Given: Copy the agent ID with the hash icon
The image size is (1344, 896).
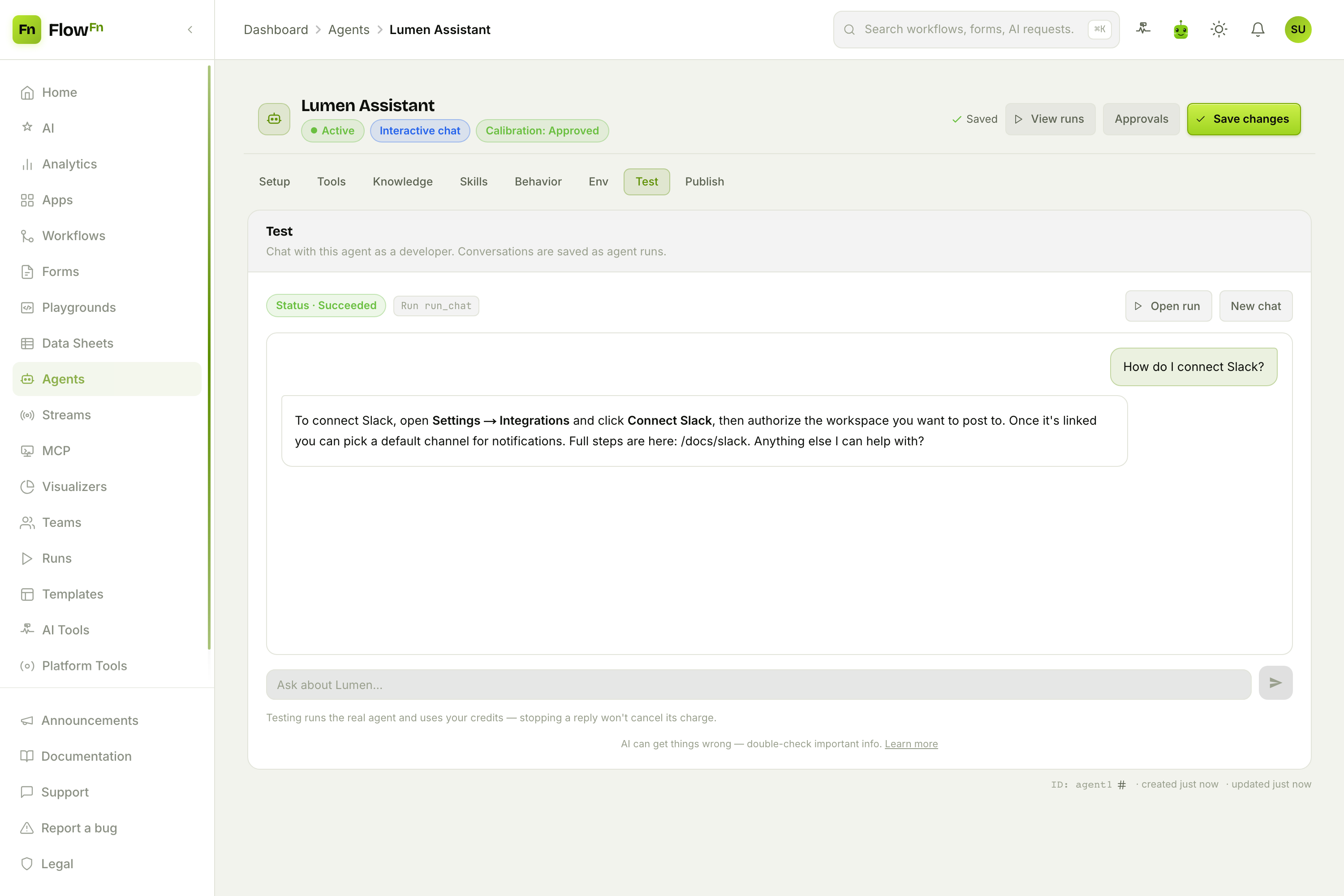Looking at the screenshot, I should (1122, 784).
